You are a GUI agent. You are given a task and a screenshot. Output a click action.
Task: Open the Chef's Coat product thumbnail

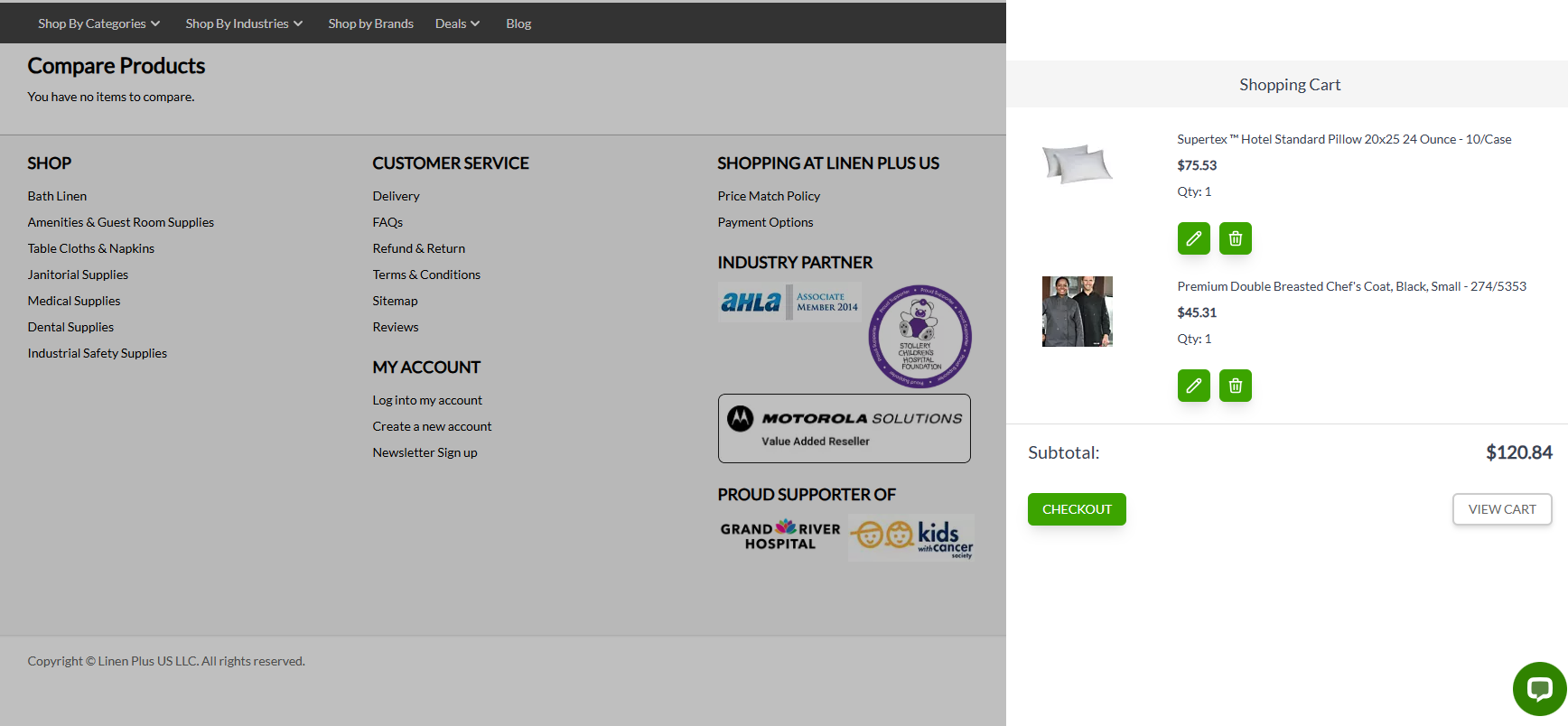coord(1077,312)
